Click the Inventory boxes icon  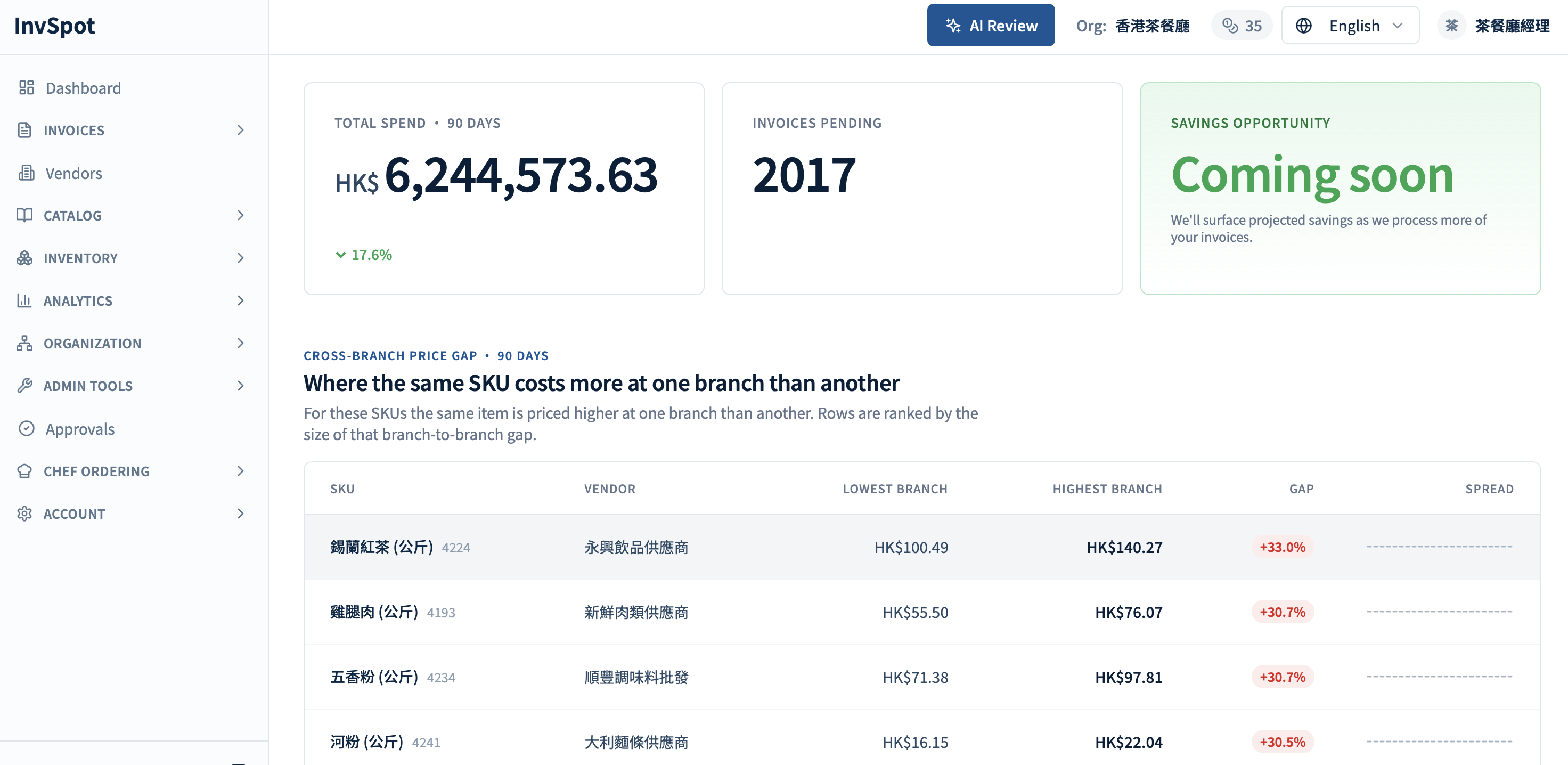(24, 258)
